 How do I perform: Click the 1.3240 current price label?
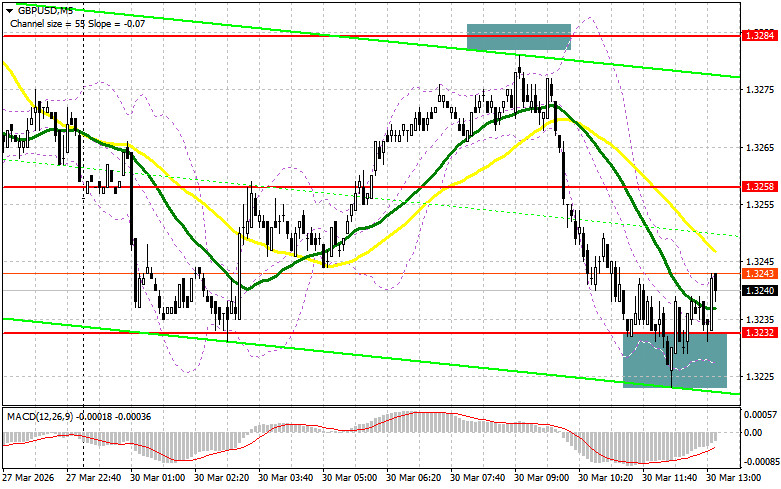click(x=760, y=290)
